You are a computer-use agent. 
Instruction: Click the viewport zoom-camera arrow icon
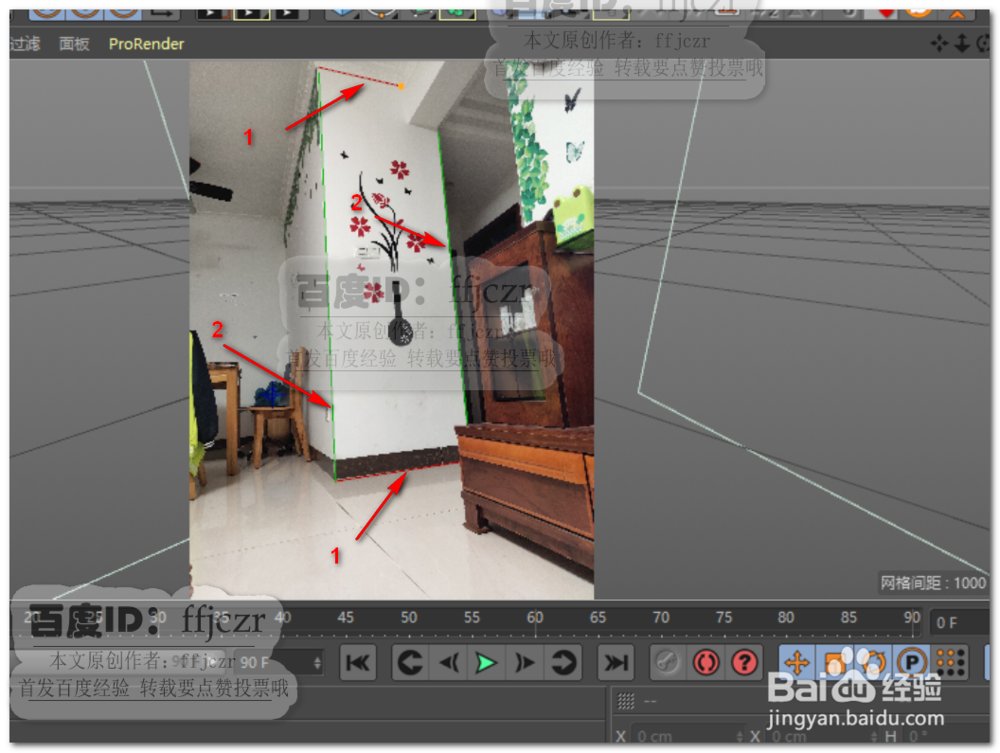tap(962, 44)
